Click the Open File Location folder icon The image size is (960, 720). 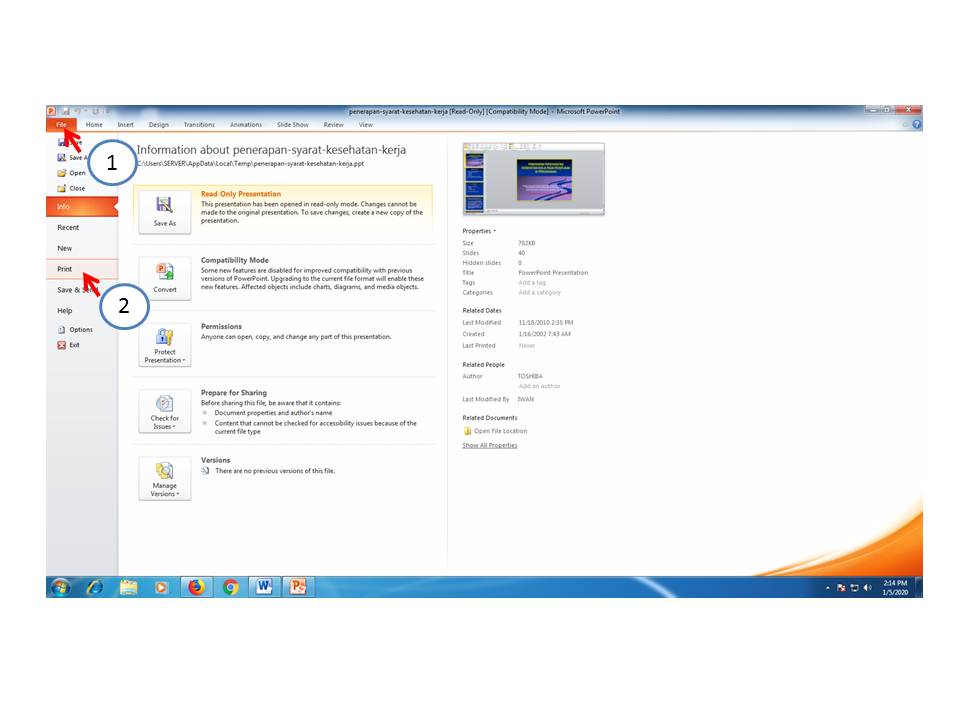coord(467,431)
